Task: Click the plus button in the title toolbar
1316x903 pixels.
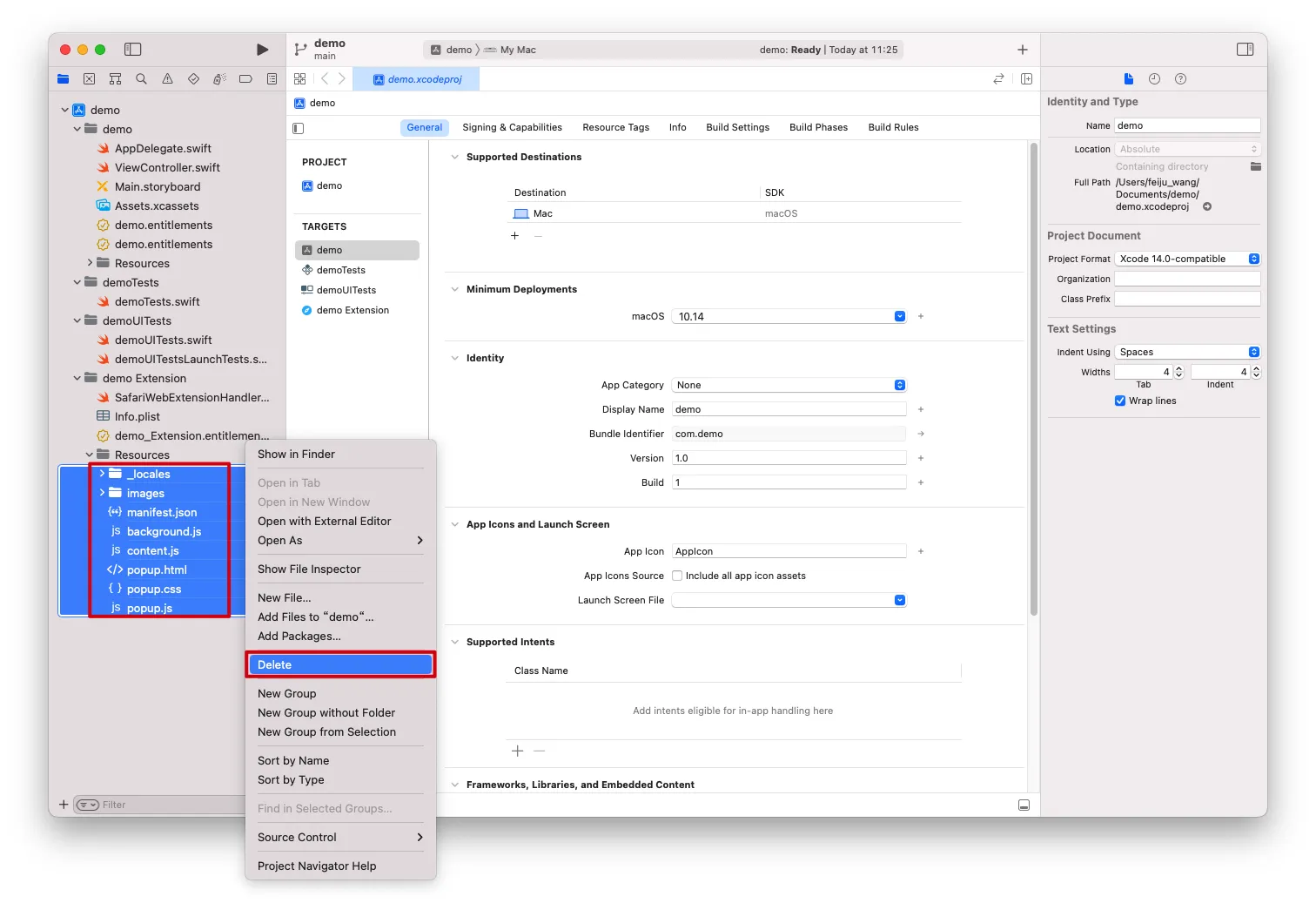Action: click(x=1023, y=50)
